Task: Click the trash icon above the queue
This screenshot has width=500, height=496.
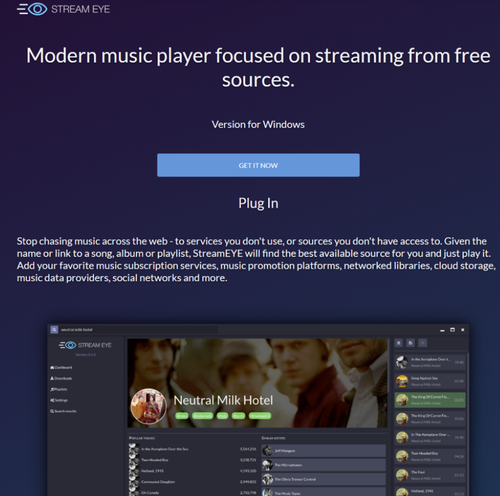Action: pos(399,343)
